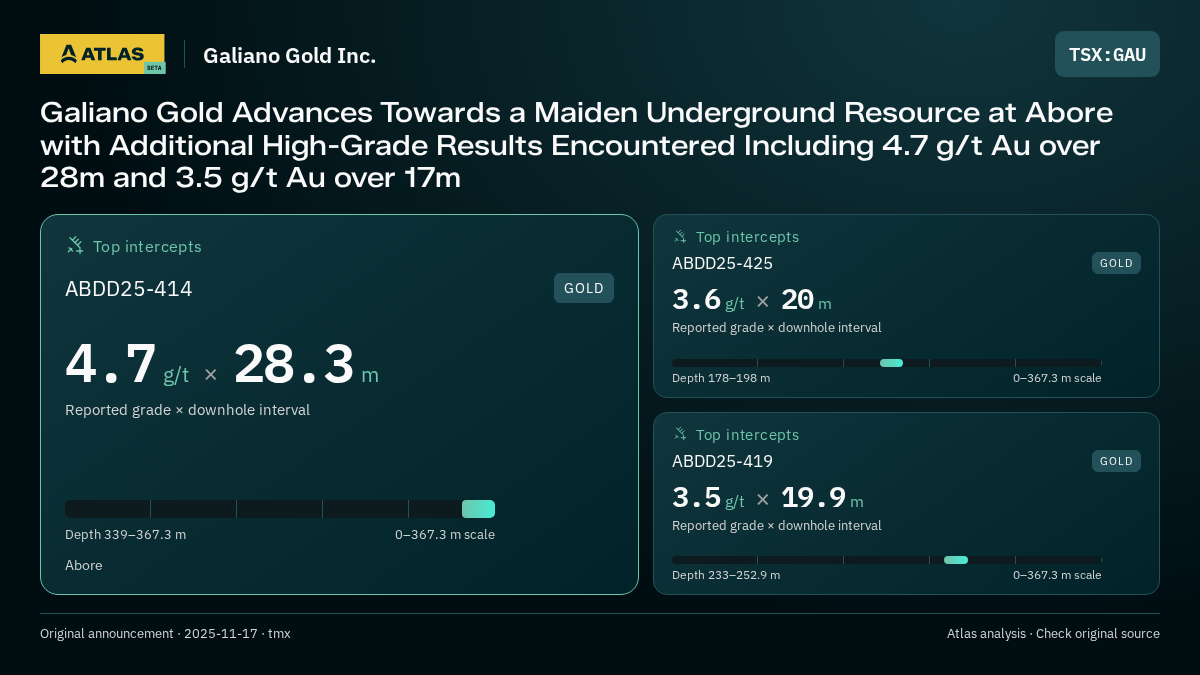The image size is (1200, 675).
Task: Click the depth bar highlight for 178–198 m
Action: (x=891, y=363)
